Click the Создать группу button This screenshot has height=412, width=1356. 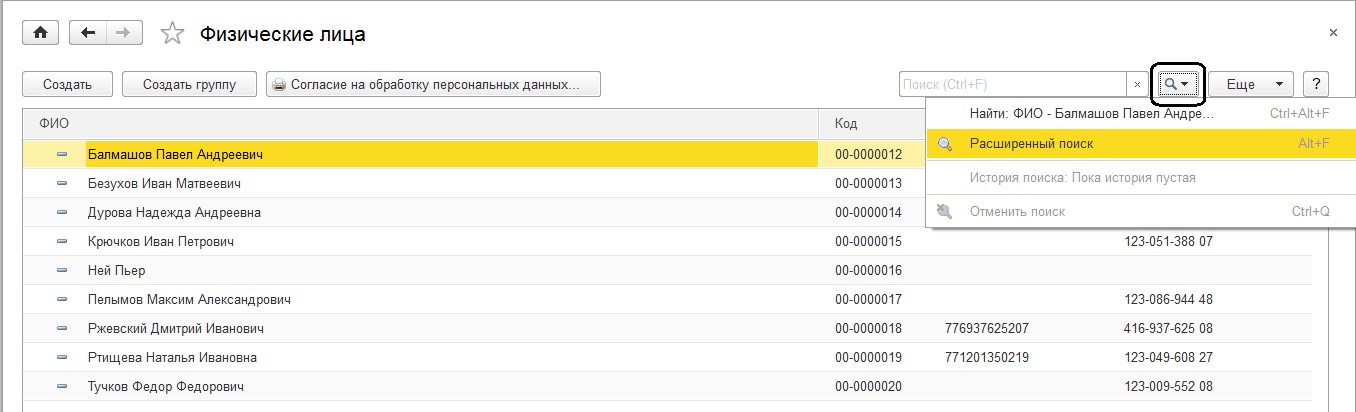189,85
